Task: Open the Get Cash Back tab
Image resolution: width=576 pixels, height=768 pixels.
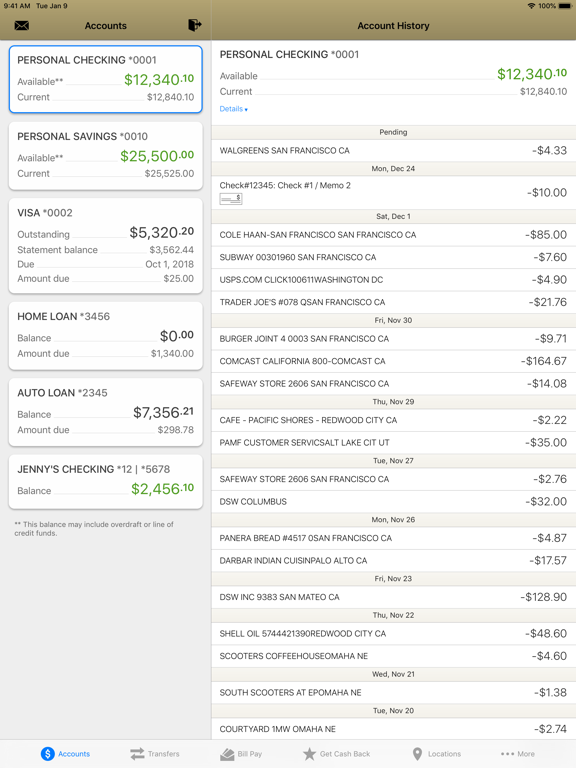Action: (x=336, y=754)
